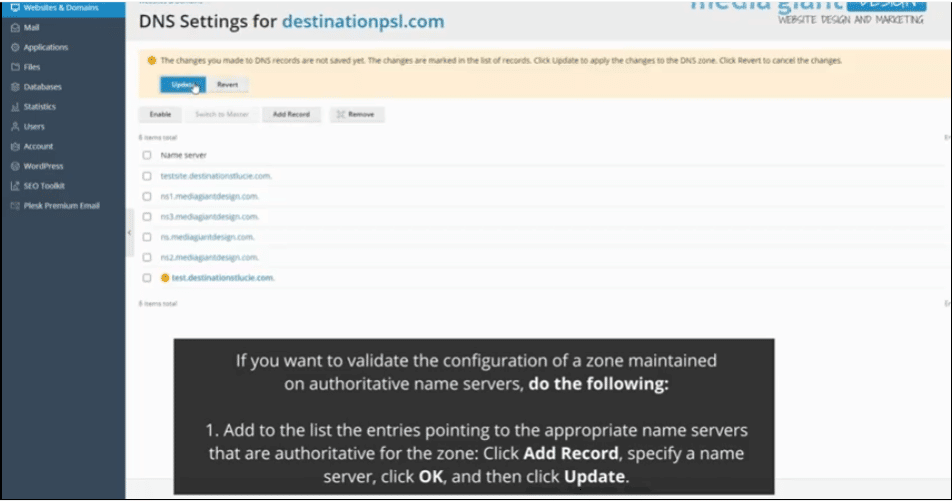
Task: Click the Websites & Domains monitor icon
Action: (15, 7)
